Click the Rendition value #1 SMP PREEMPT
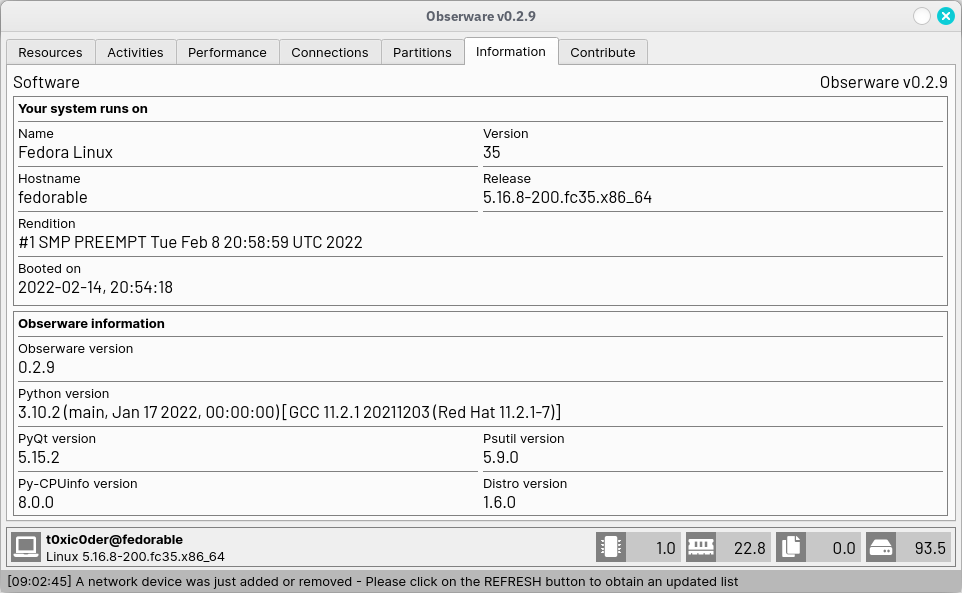962x593 pixels. (190, 242)
